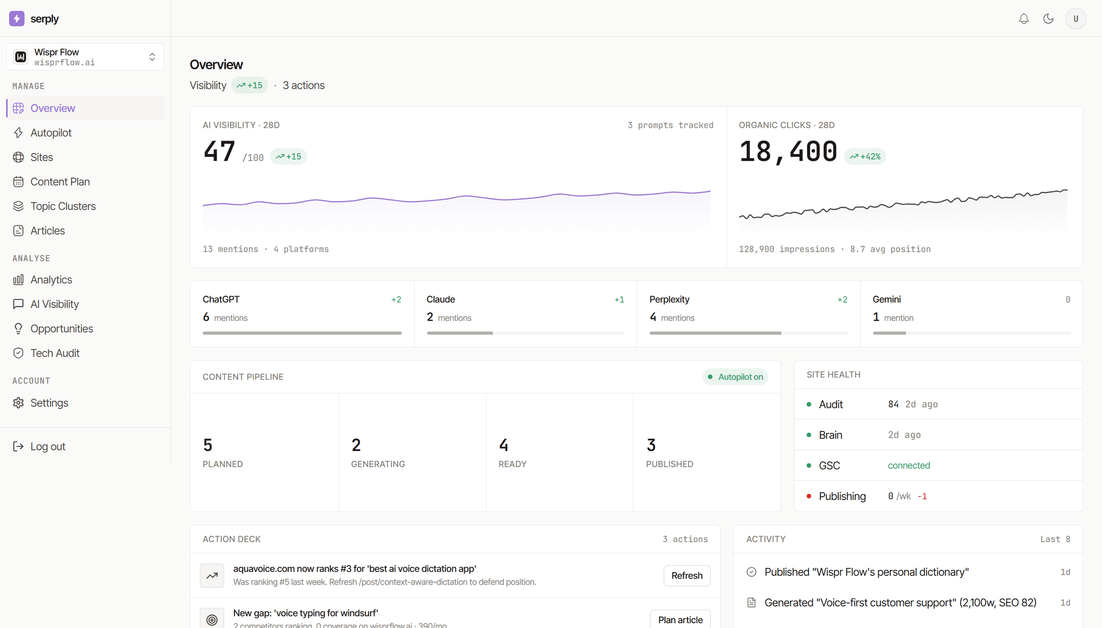Open the Content Plan section

pyautogui.click(x=60, y=182)
